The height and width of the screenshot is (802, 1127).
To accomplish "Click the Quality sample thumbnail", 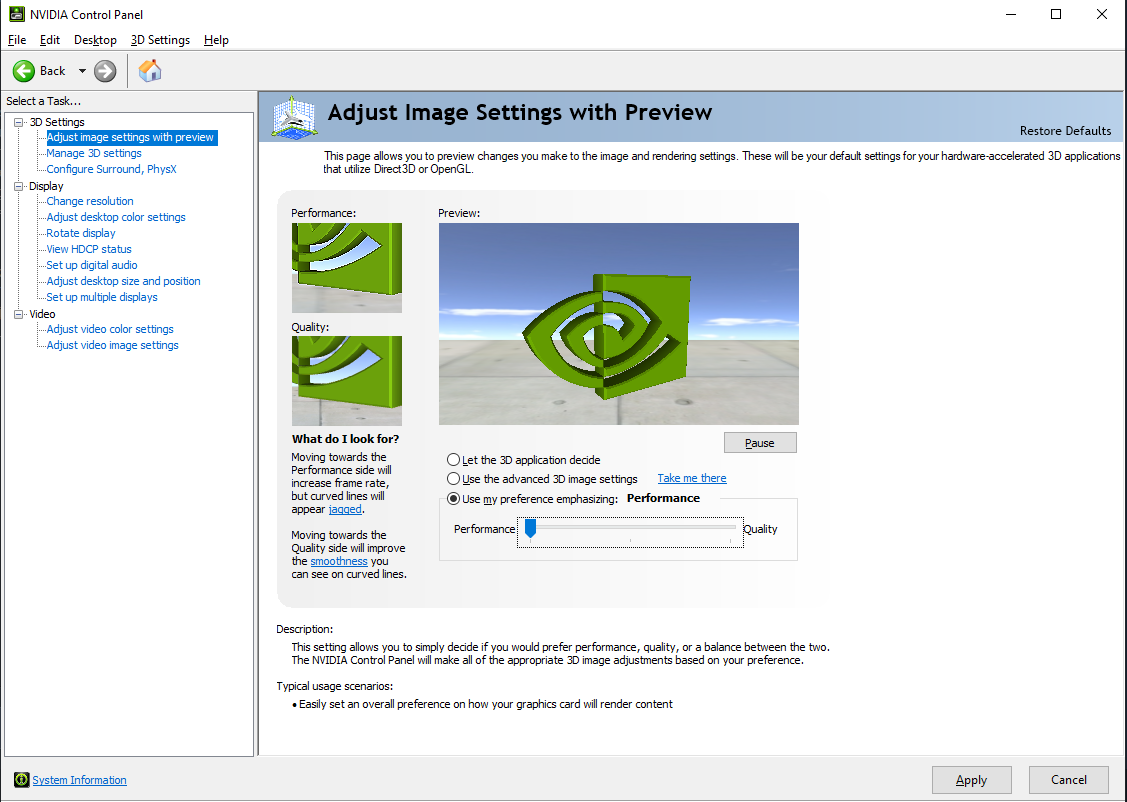I will click(x=346, y=381).
